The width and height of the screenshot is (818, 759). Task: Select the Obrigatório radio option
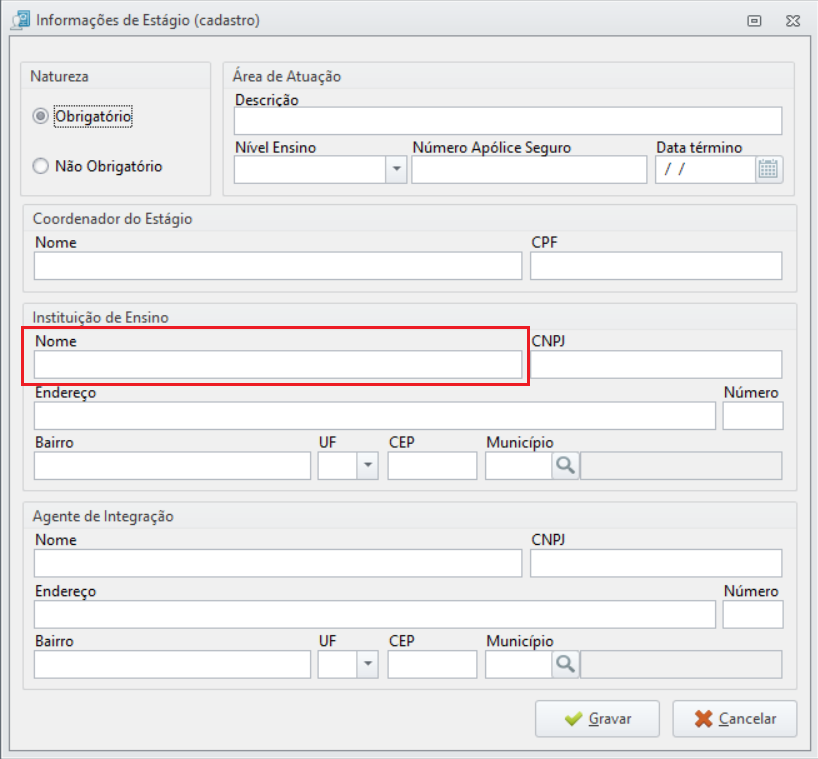point(41,116)
